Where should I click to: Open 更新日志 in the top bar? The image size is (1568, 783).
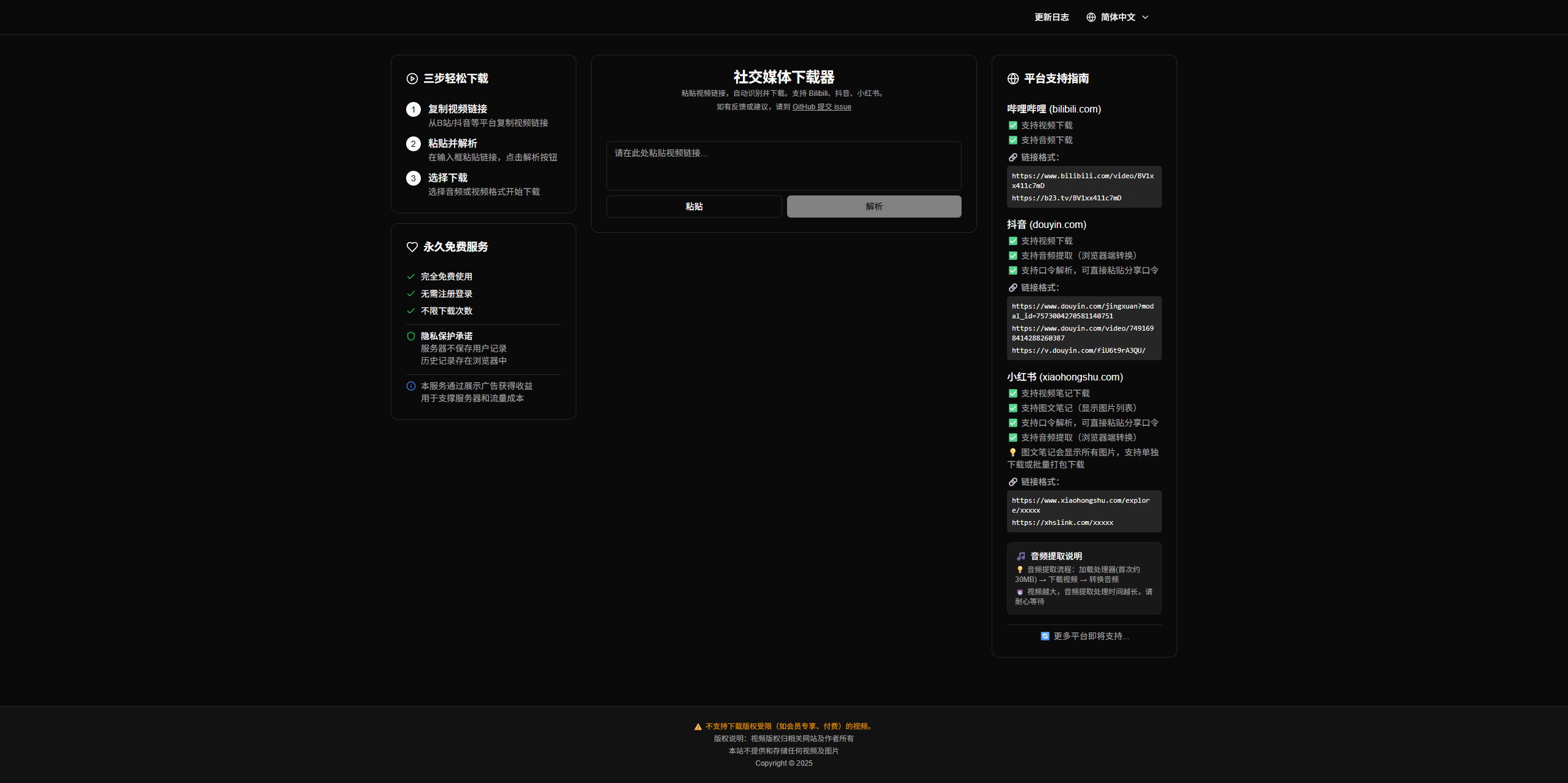[1051, 17]
